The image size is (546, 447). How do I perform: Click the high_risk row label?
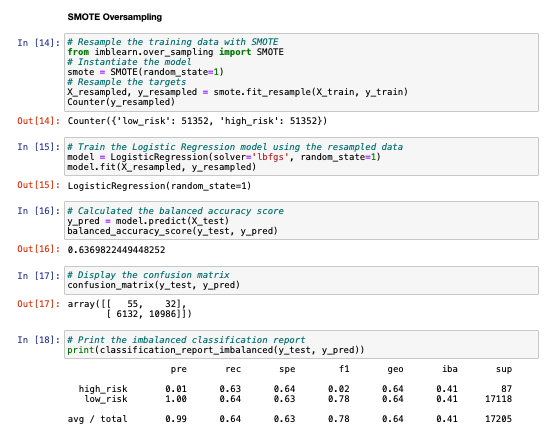tap(103, 389)
